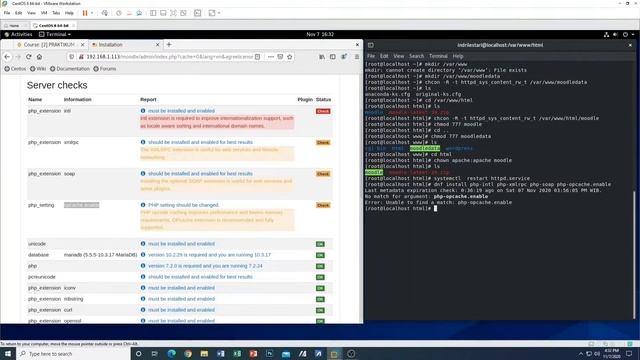Click Windows search box 'Type here to search'

(73, 353)
